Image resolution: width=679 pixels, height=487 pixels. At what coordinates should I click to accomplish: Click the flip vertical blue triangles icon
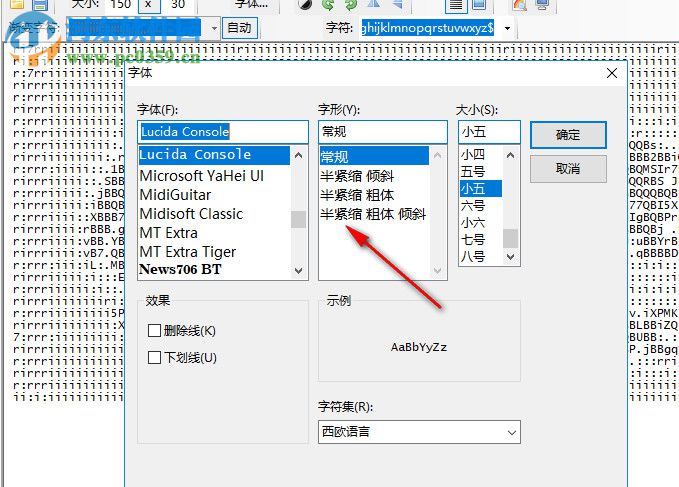[397, 4]
